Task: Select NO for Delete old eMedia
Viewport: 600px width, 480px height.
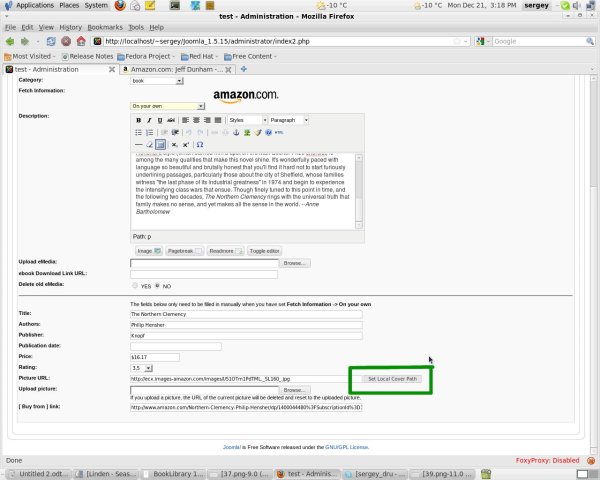Action: [x=157, y=286]
